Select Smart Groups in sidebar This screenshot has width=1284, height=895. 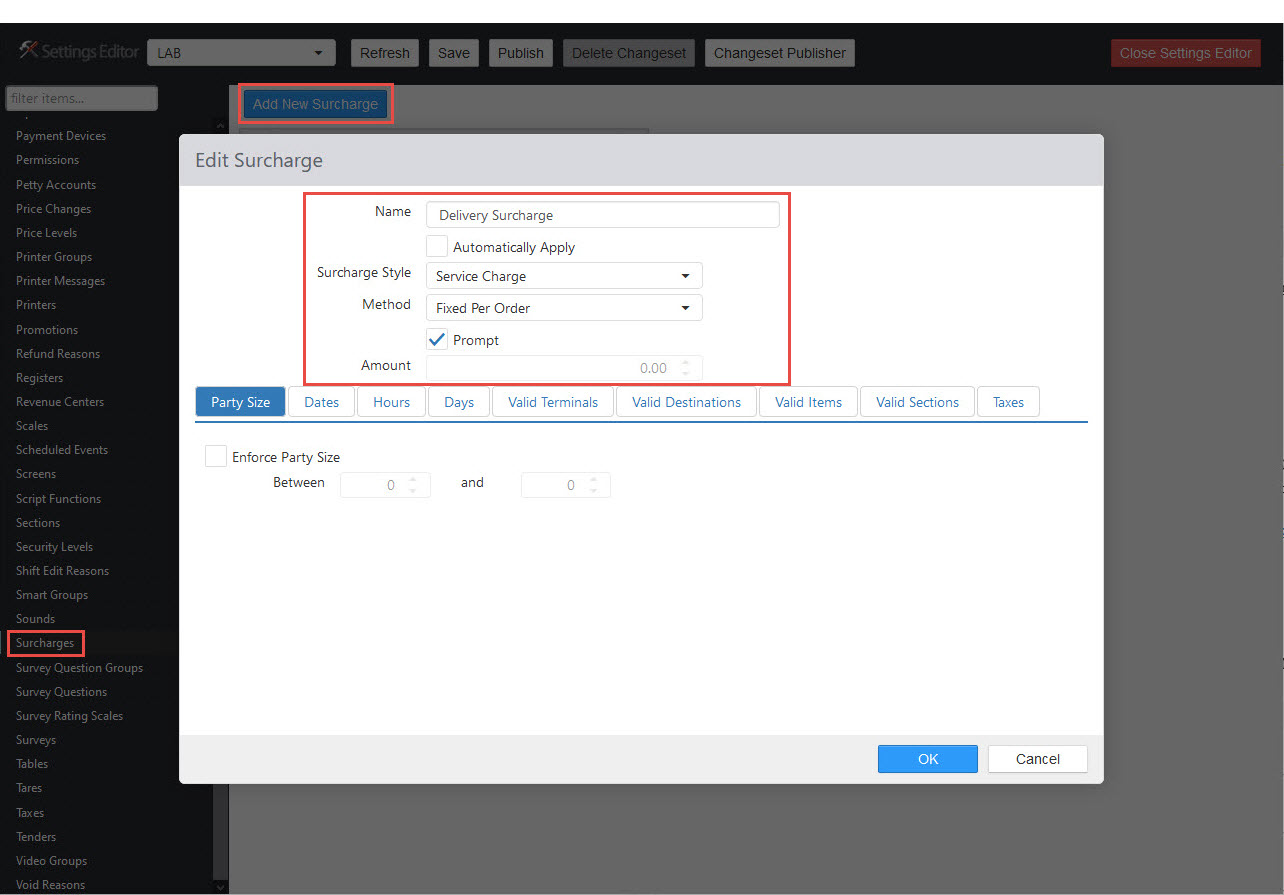click(52, 595)
